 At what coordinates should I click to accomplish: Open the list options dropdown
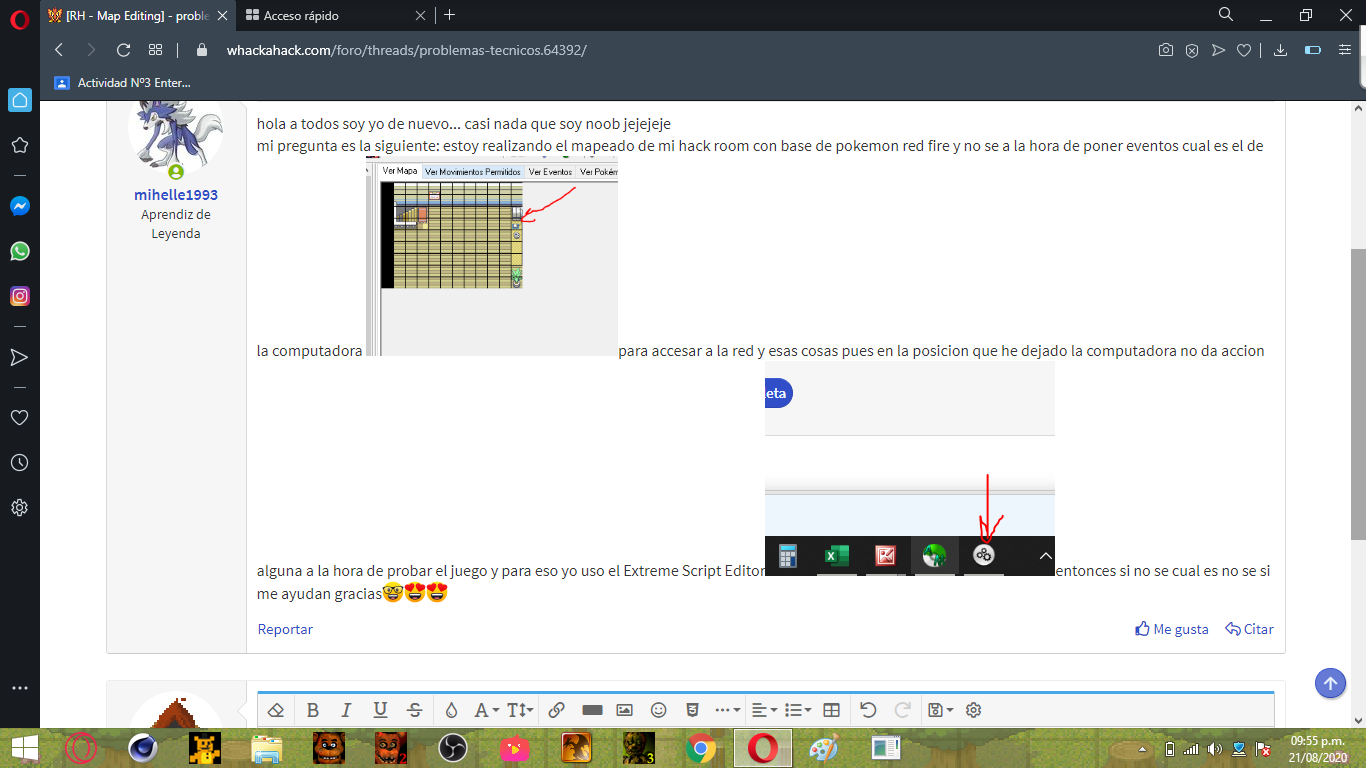click(x=798, y=710)
